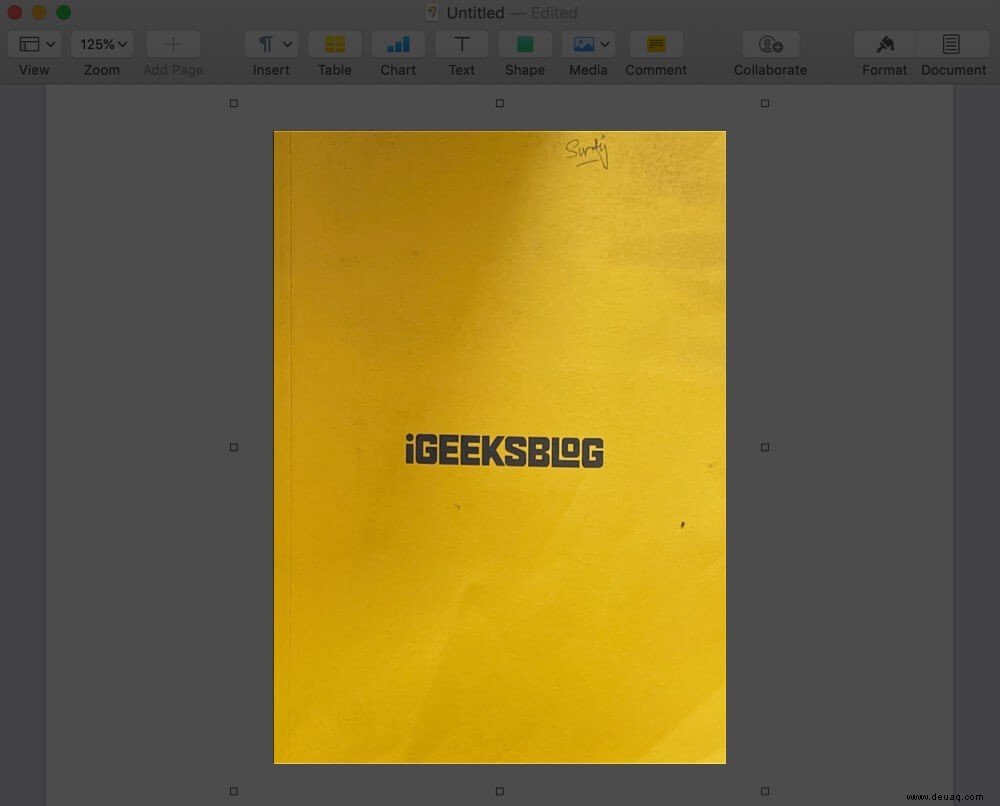Select the yellow iGeeksBlog image
1000x806 pixels.
pos(499,447)
